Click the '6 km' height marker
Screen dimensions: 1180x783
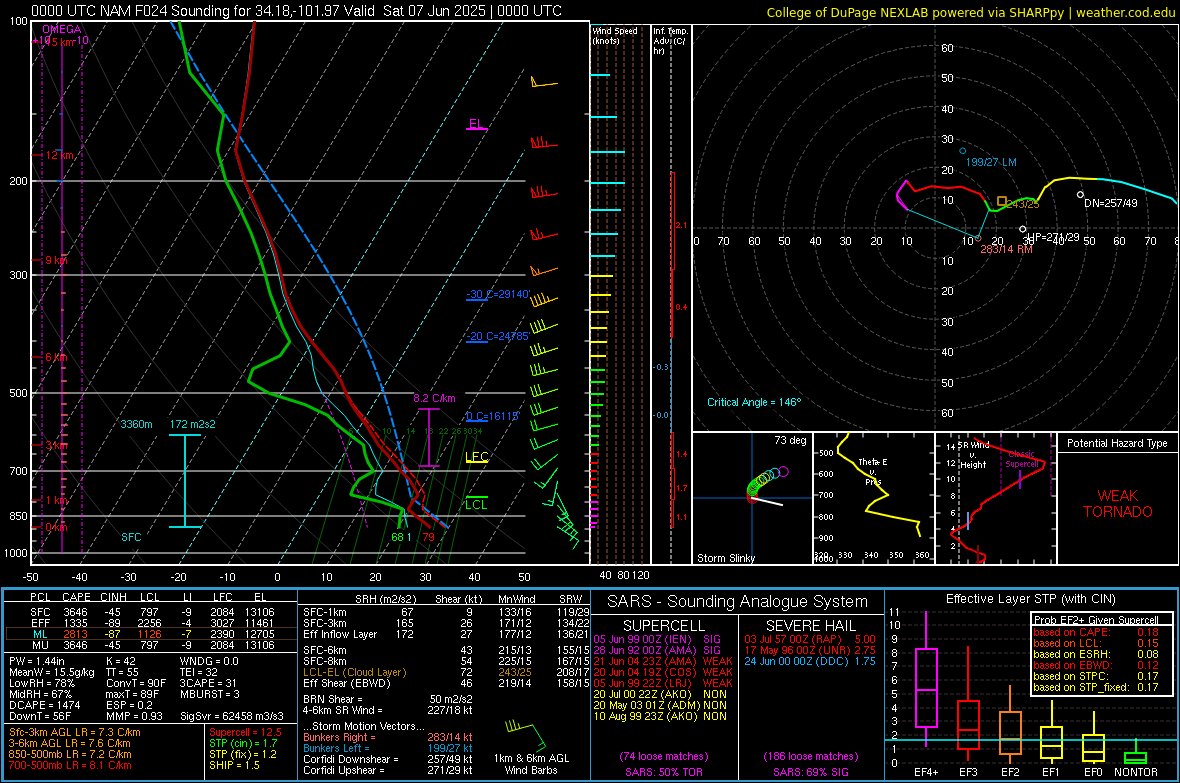point(56,357)
